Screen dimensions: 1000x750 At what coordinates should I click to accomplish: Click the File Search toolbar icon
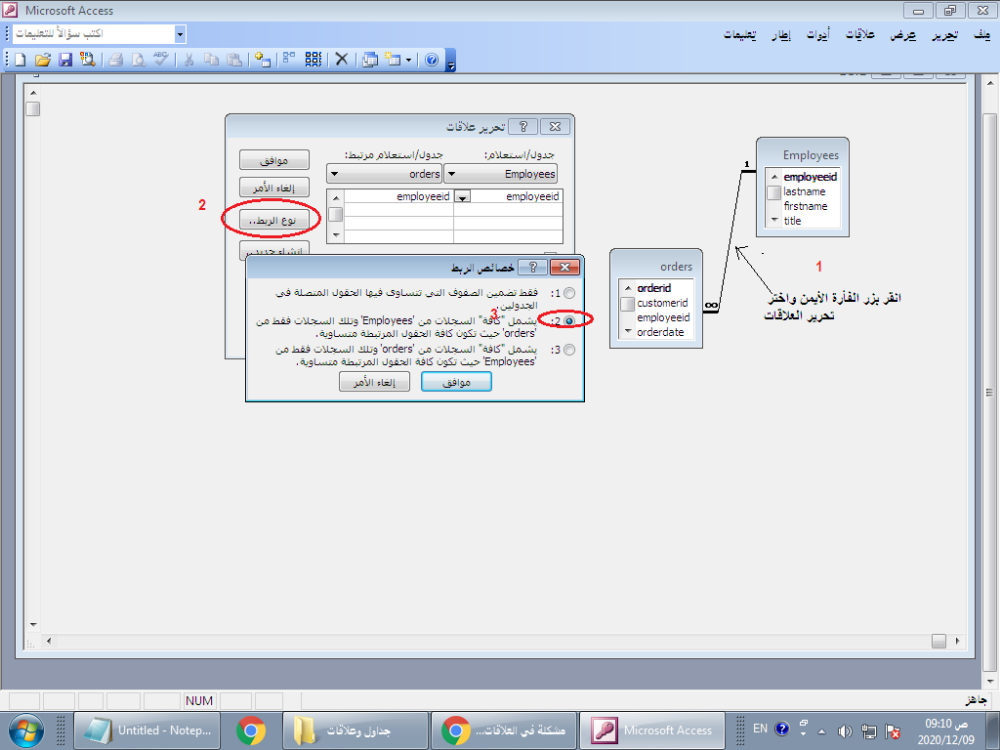pos(87,60)
